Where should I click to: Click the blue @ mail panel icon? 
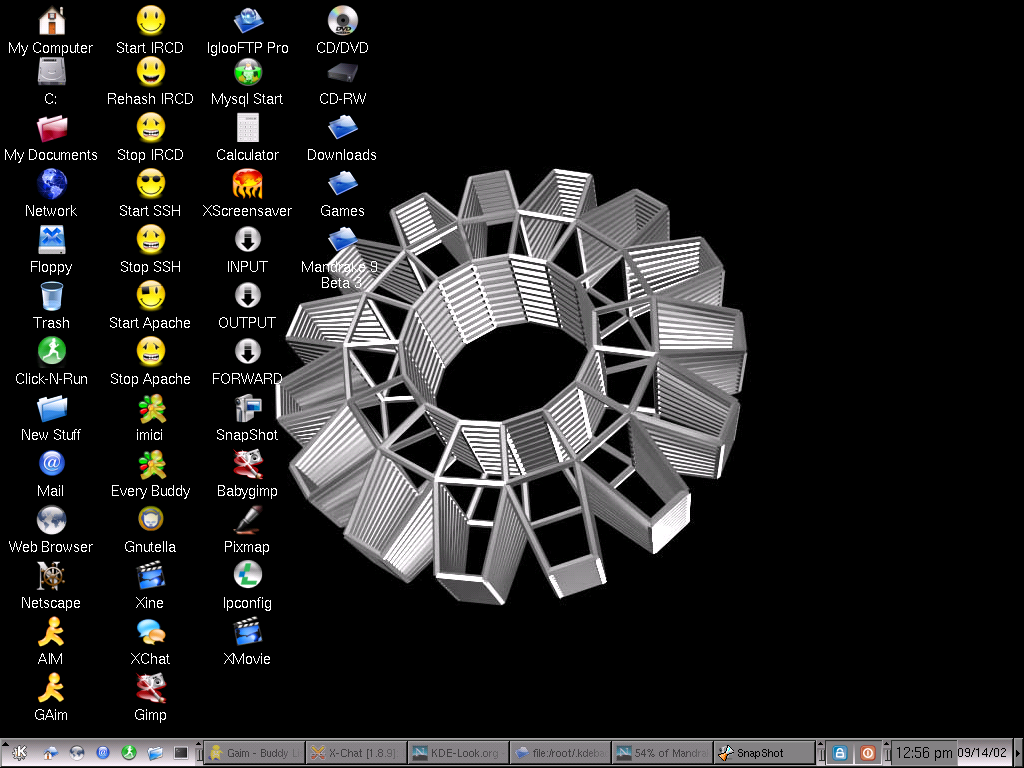103,753
